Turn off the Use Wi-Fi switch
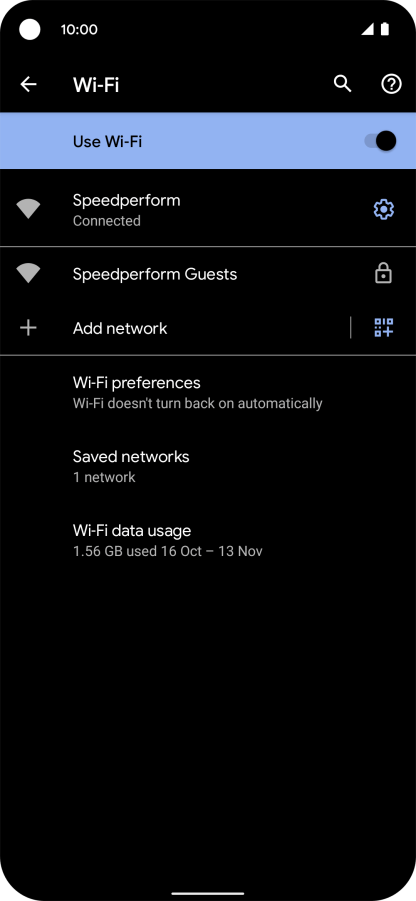 380,141
